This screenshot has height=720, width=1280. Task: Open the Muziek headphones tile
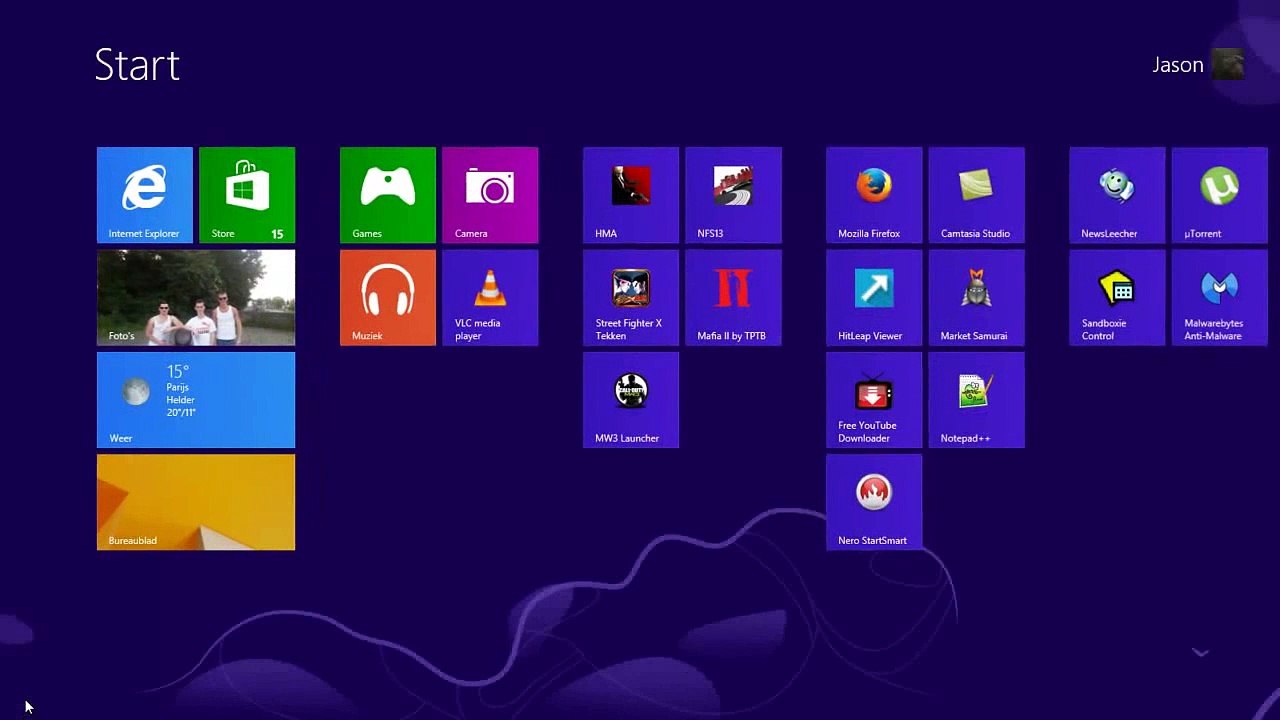coord(388,297)
